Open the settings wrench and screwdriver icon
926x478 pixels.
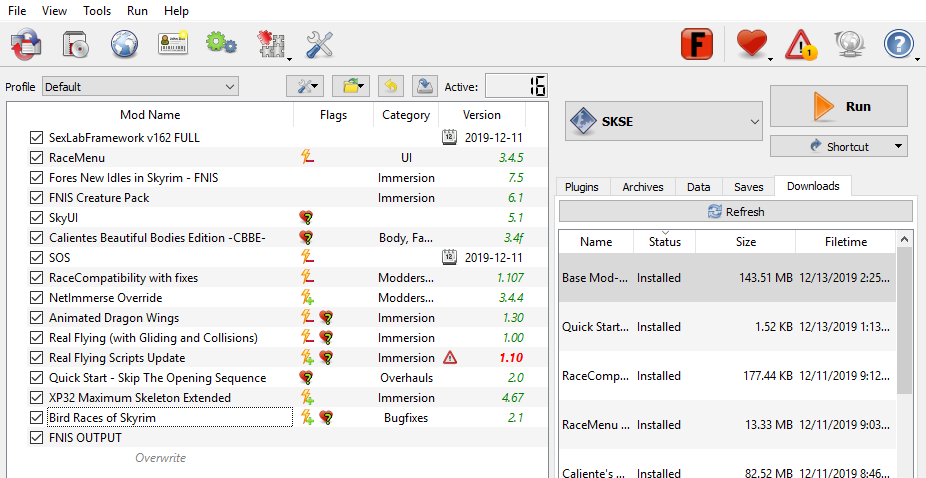(x=319, y=45)
